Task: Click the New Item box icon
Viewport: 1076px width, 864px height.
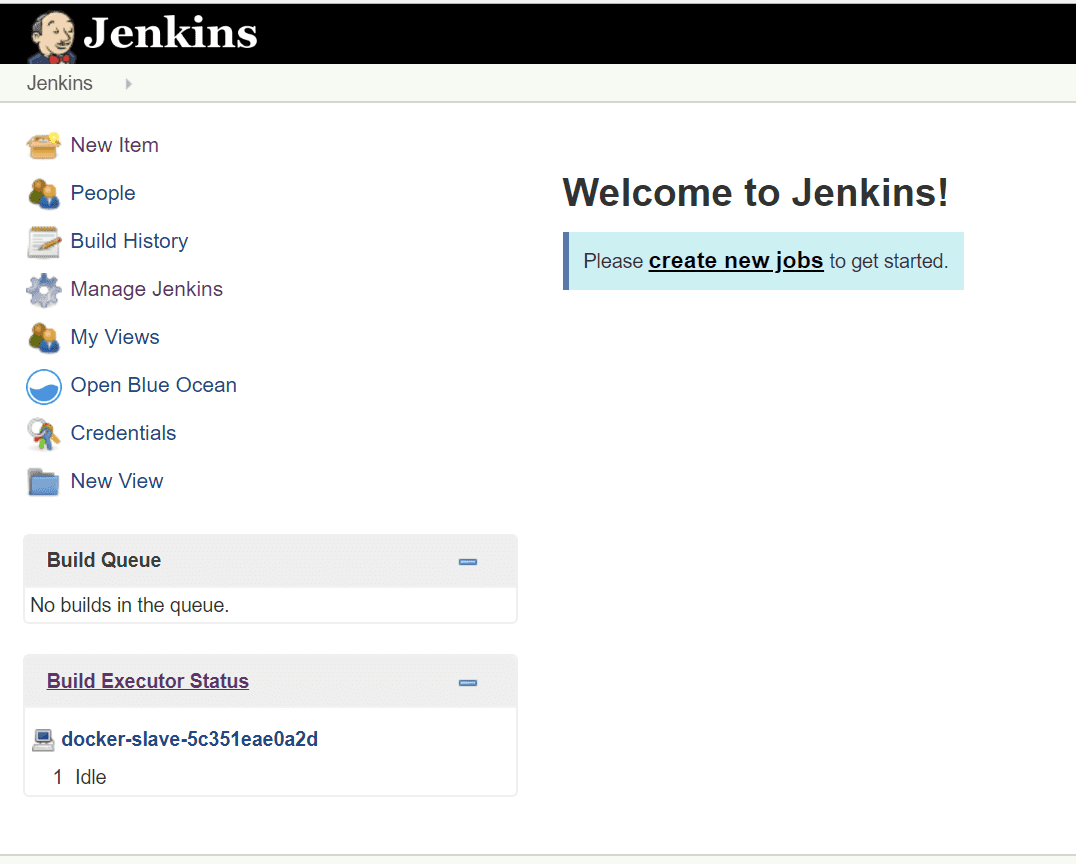Action: [x=43, y=146]
